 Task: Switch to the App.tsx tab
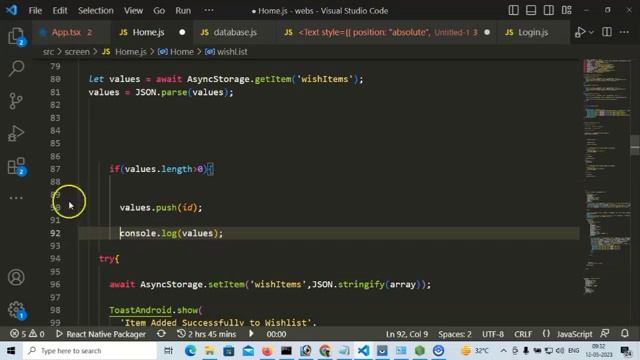click(x=71, y=32)
